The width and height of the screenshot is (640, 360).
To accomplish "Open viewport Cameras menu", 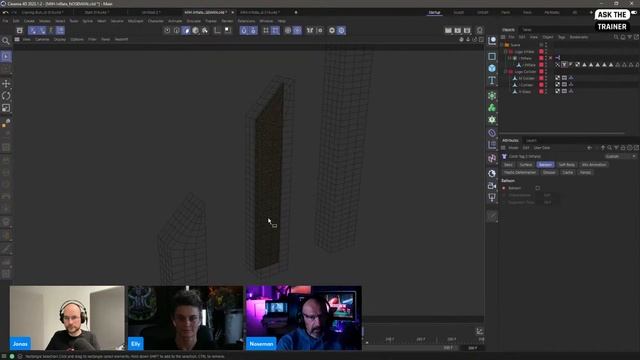I will click(42, 39).
